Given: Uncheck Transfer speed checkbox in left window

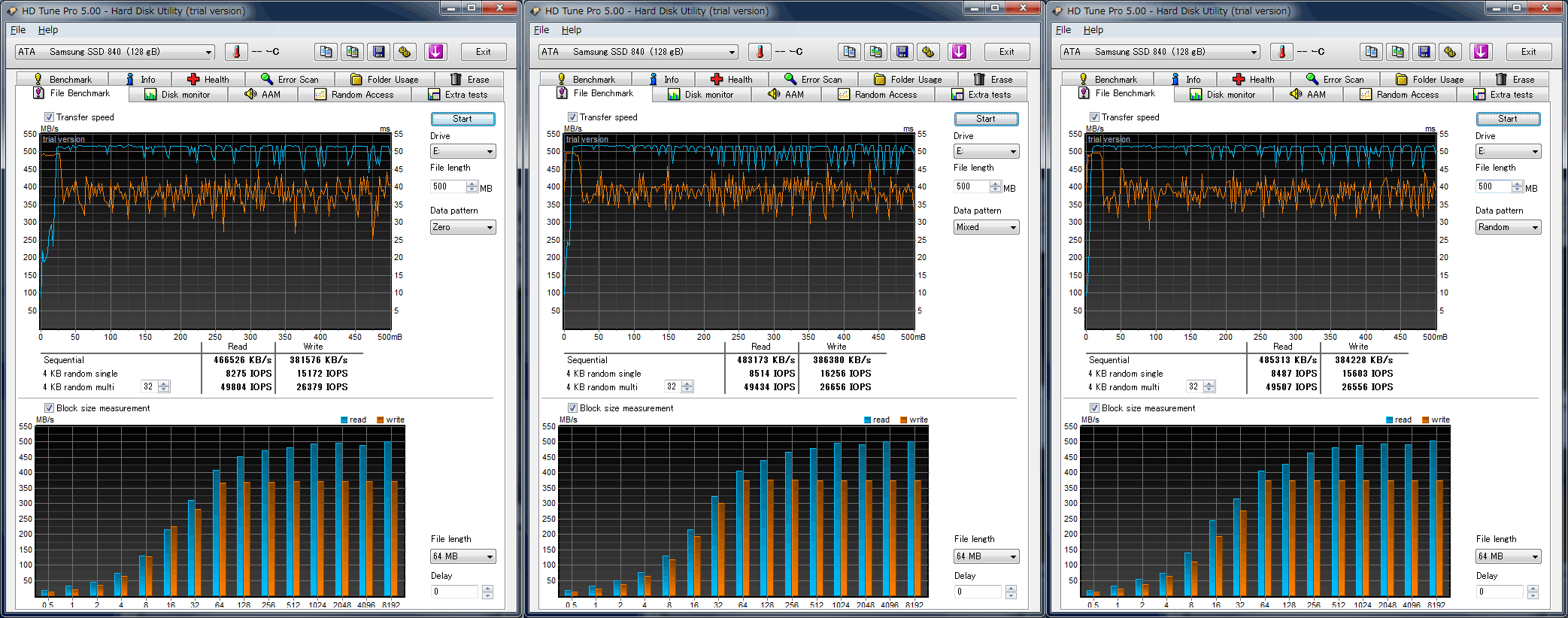Looking at the screenshot, I should tap(49, 117).
